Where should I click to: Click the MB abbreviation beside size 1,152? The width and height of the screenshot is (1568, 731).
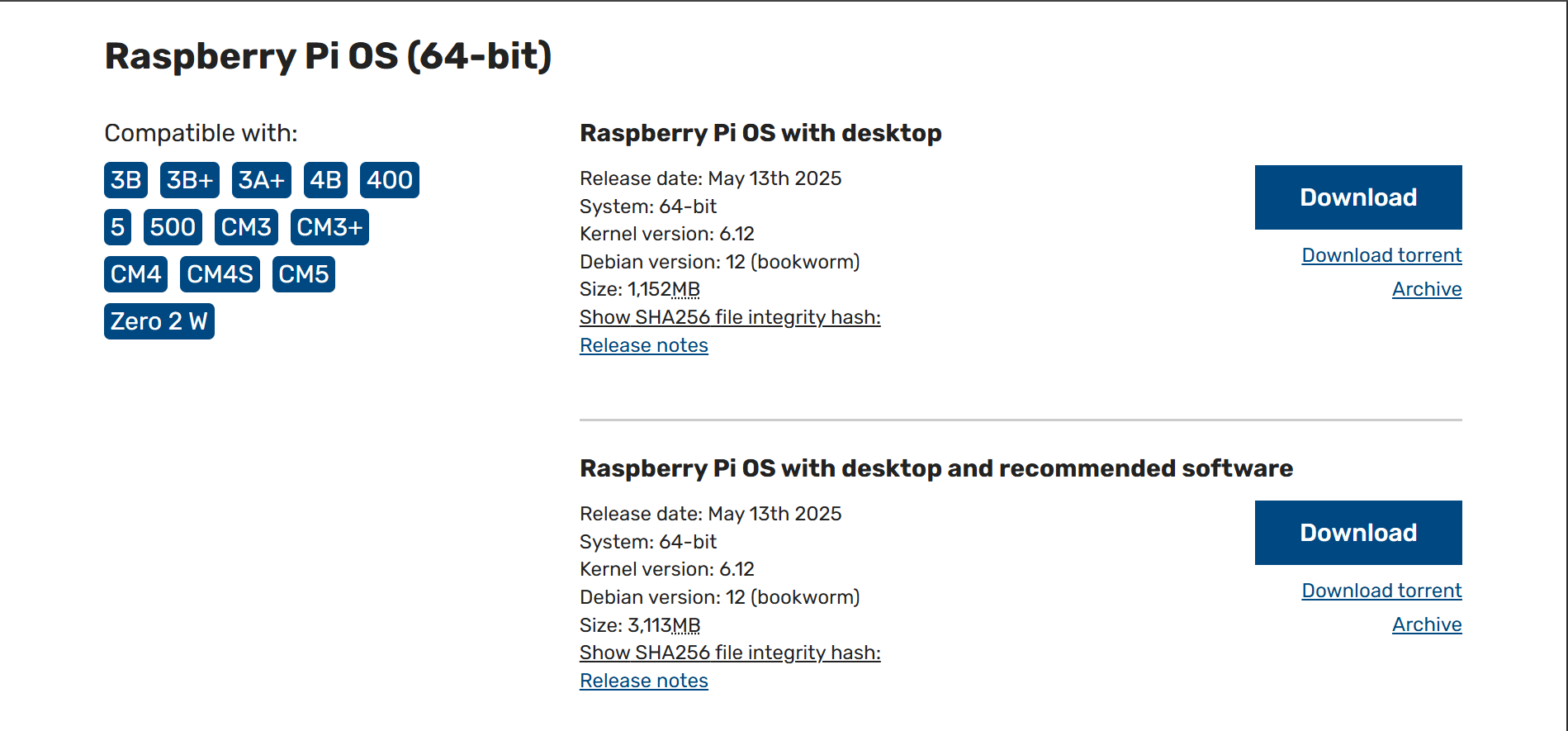(685, 290)
